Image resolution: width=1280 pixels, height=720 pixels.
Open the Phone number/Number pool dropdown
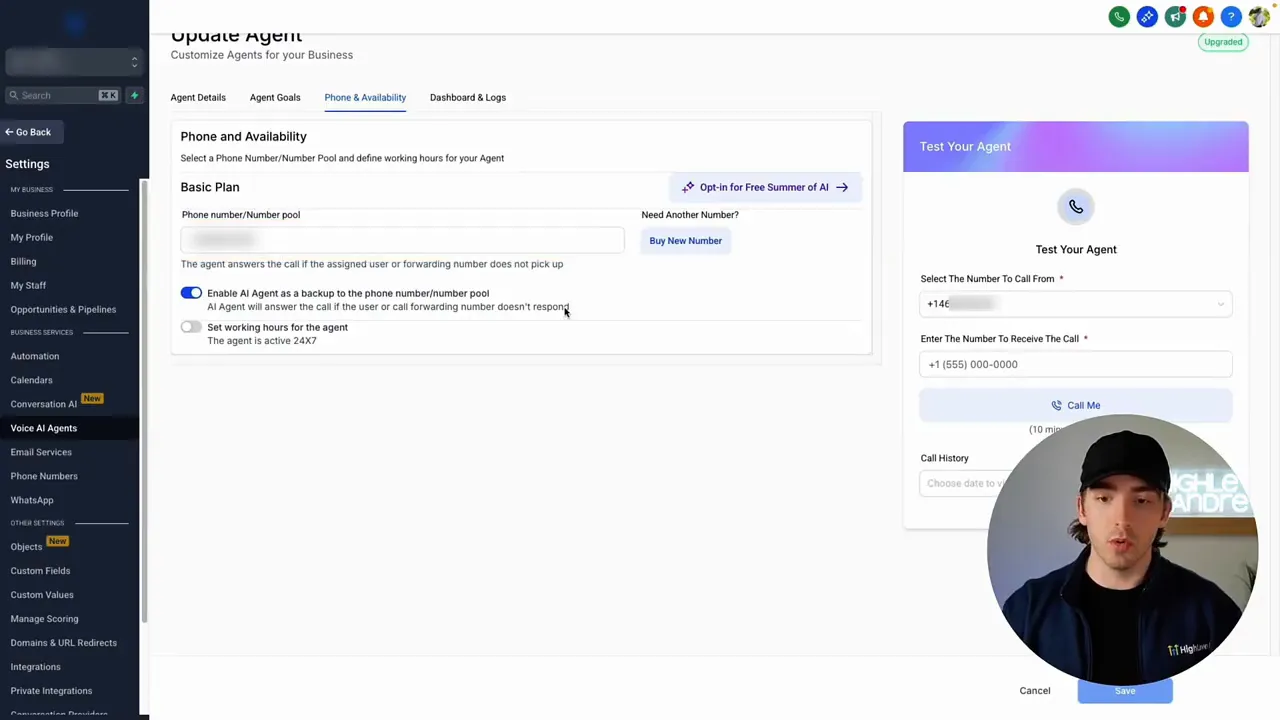click(402, 240)
